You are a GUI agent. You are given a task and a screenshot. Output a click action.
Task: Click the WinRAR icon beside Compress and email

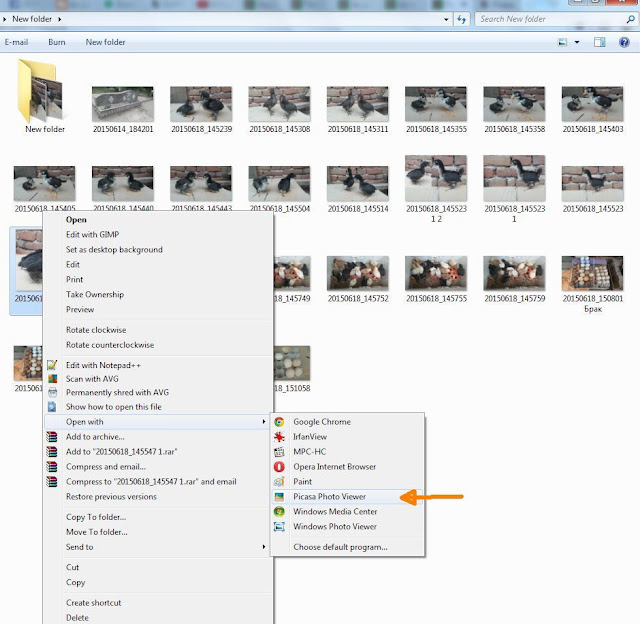pos(52,467)
